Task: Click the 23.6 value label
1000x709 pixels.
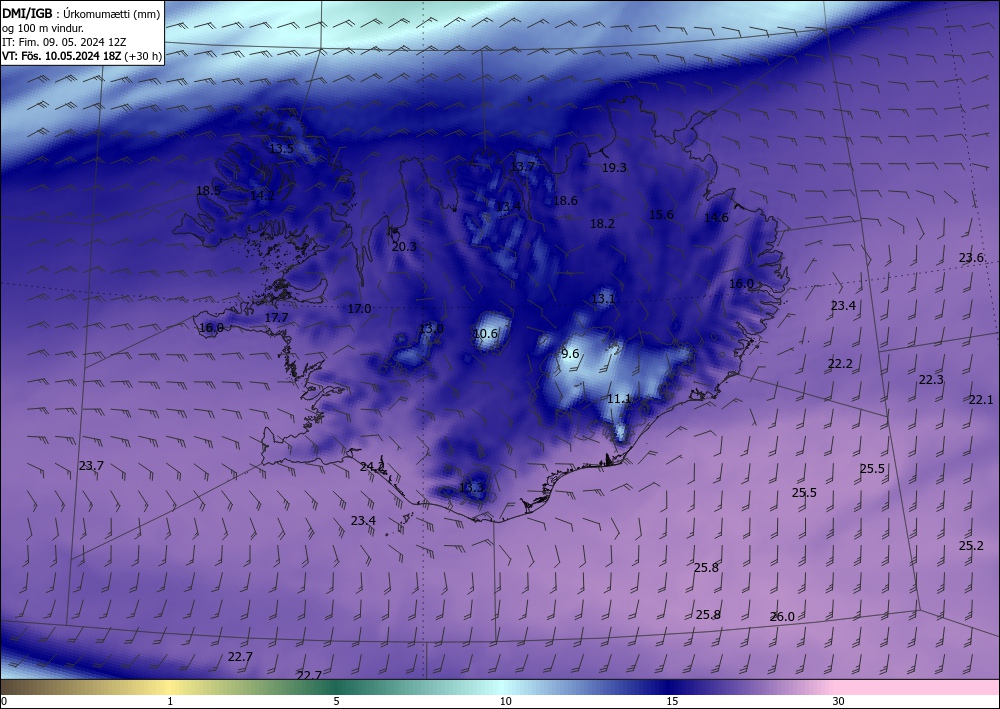Action: pyautogui.click(x=971, y=258)
